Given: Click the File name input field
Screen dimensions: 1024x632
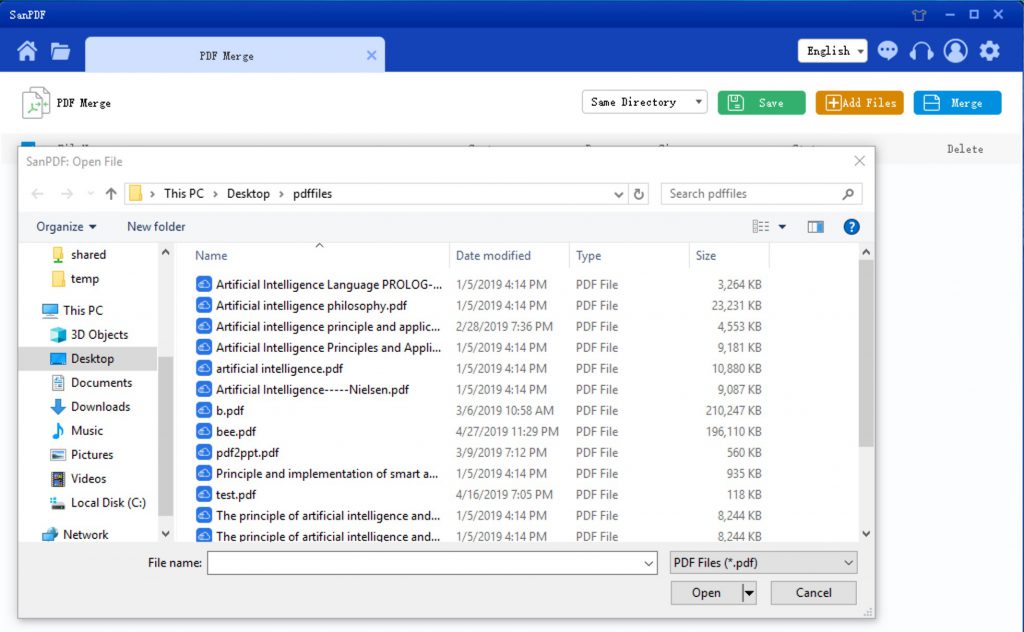Looking at the screenshot, I should [430, 563].
